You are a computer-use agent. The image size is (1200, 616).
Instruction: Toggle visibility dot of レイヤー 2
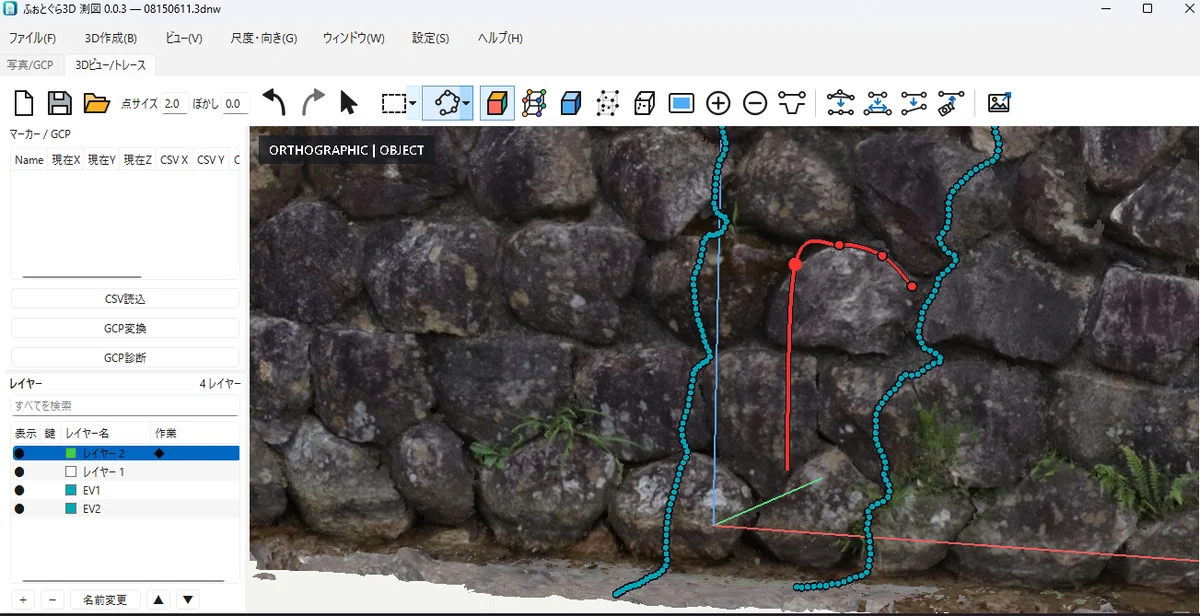pos(19,453)
